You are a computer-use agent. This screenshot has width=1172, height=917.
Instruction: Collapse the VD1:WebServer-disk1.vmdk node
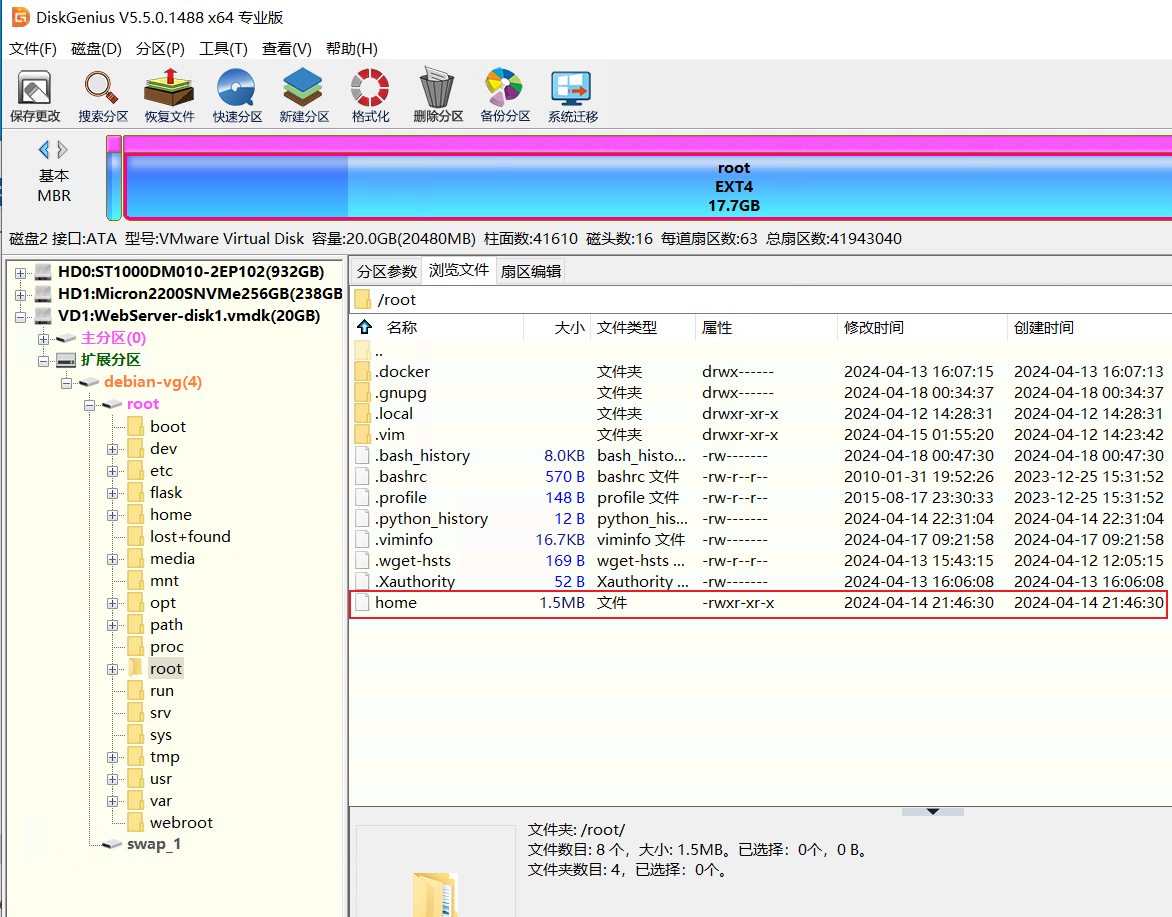coord(21,317)
